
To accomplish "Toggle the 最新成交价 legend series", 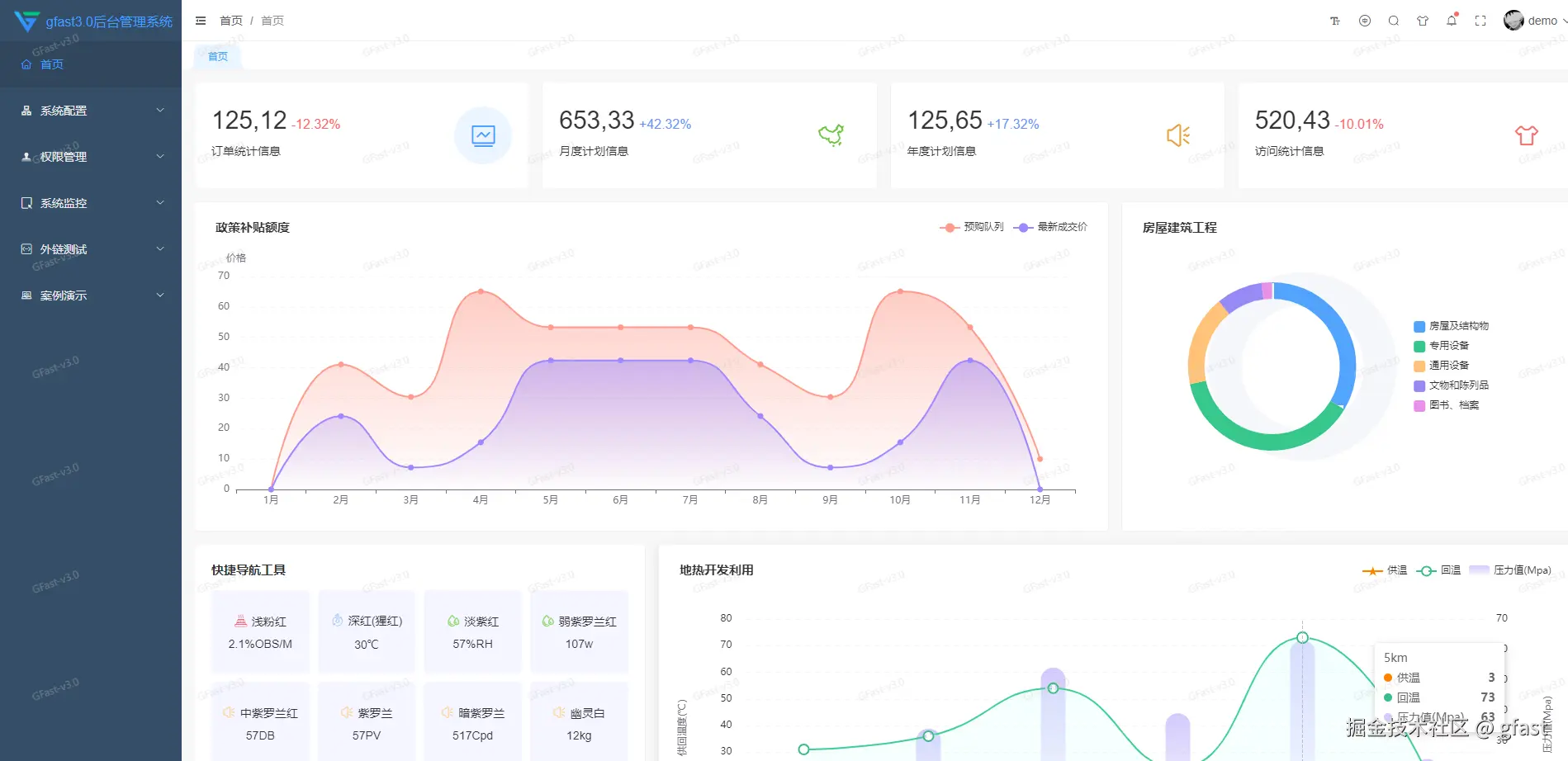I will (x=1050, y=227).
